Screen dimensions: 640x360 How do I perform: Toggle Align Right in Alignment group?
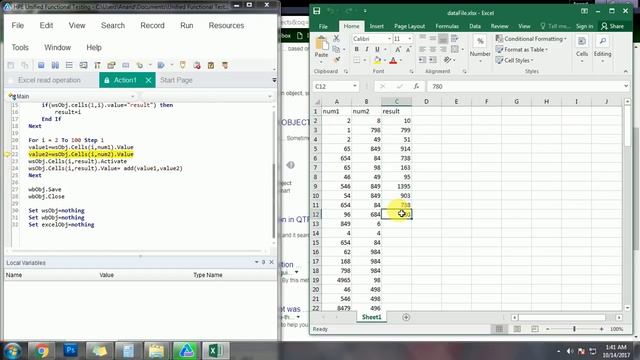443,49
